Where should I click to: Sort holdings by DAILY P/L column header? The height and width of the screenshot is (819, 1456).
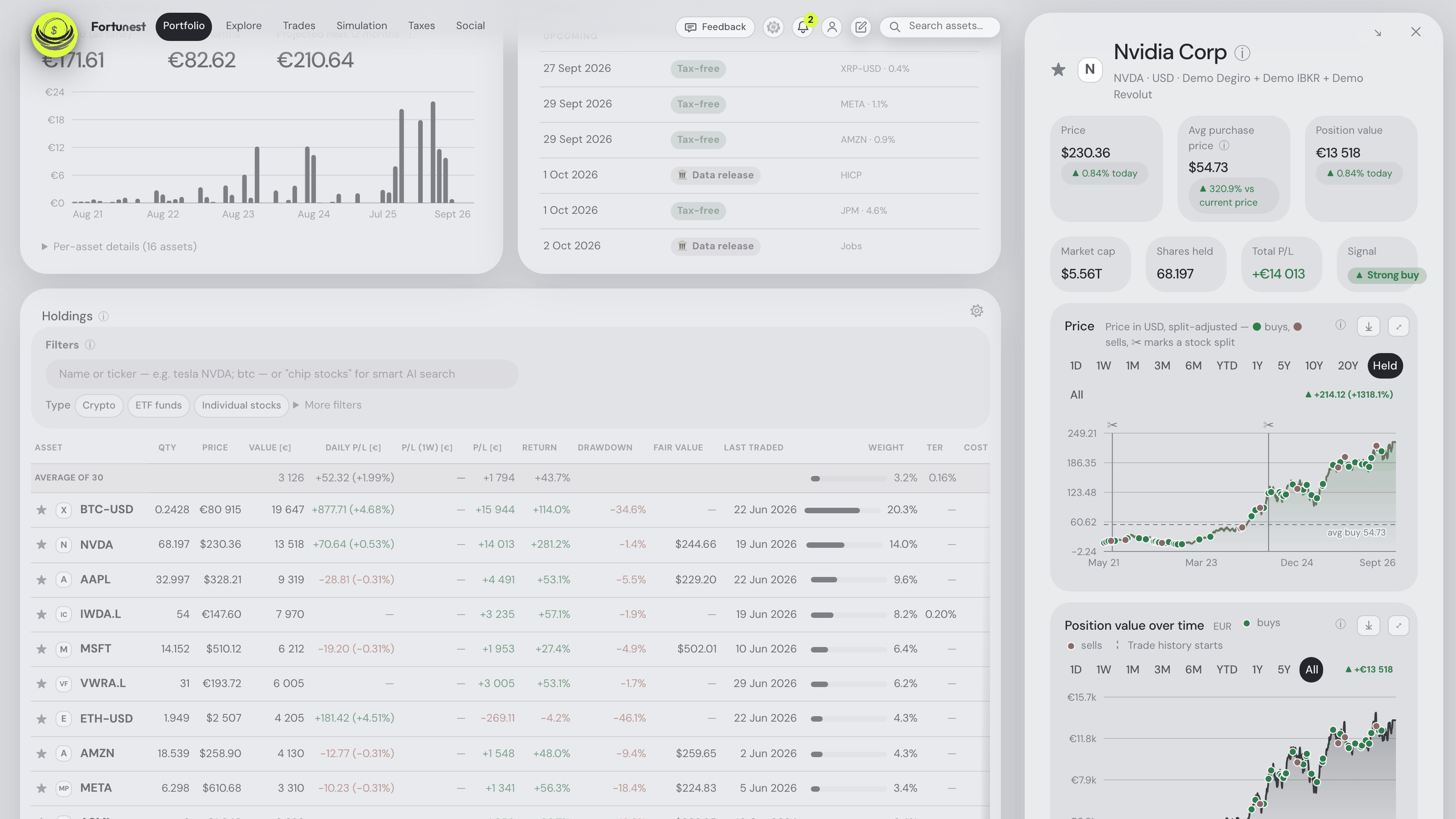click(x=353, y=448)
